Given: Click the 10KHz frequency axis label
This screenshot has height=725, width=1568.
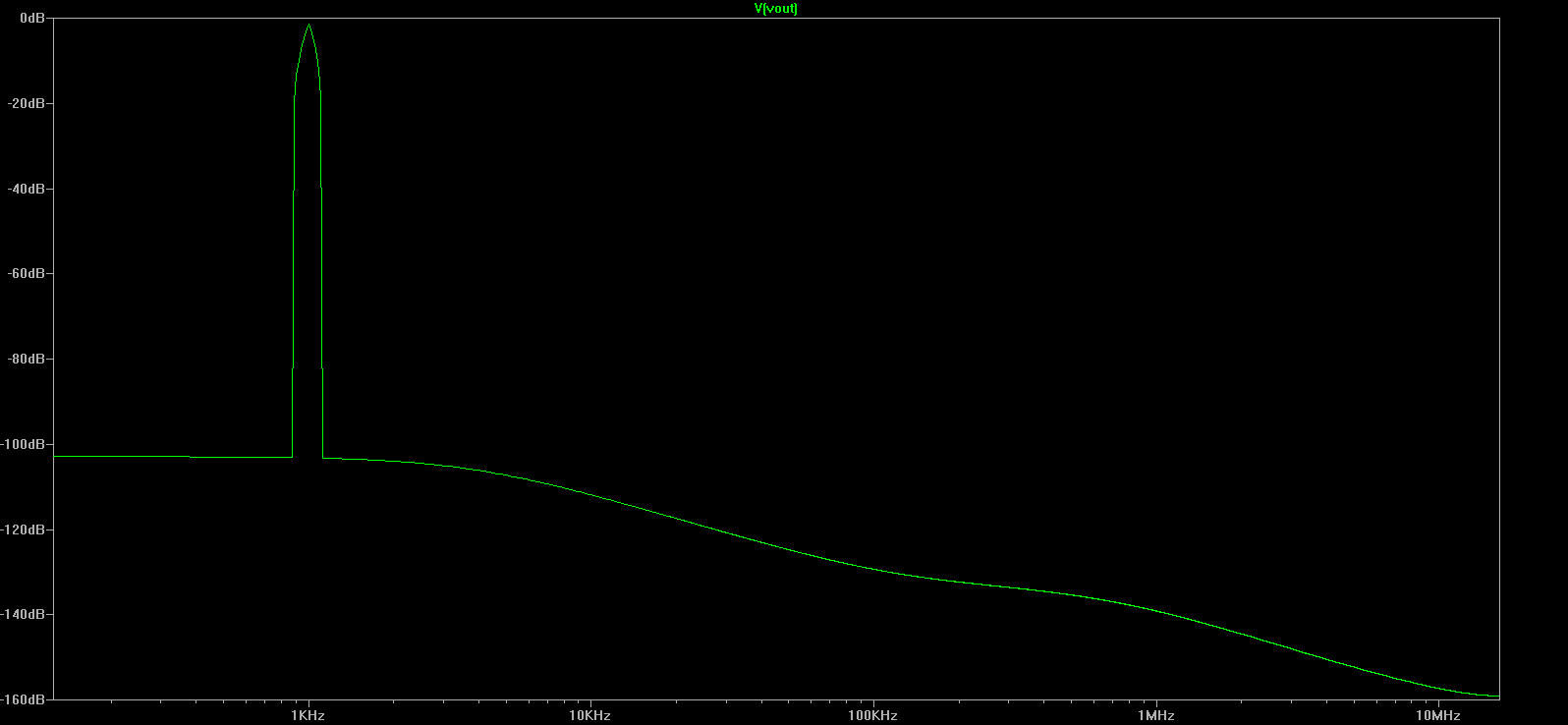Looking at the screenshot, I should (589, 715).
